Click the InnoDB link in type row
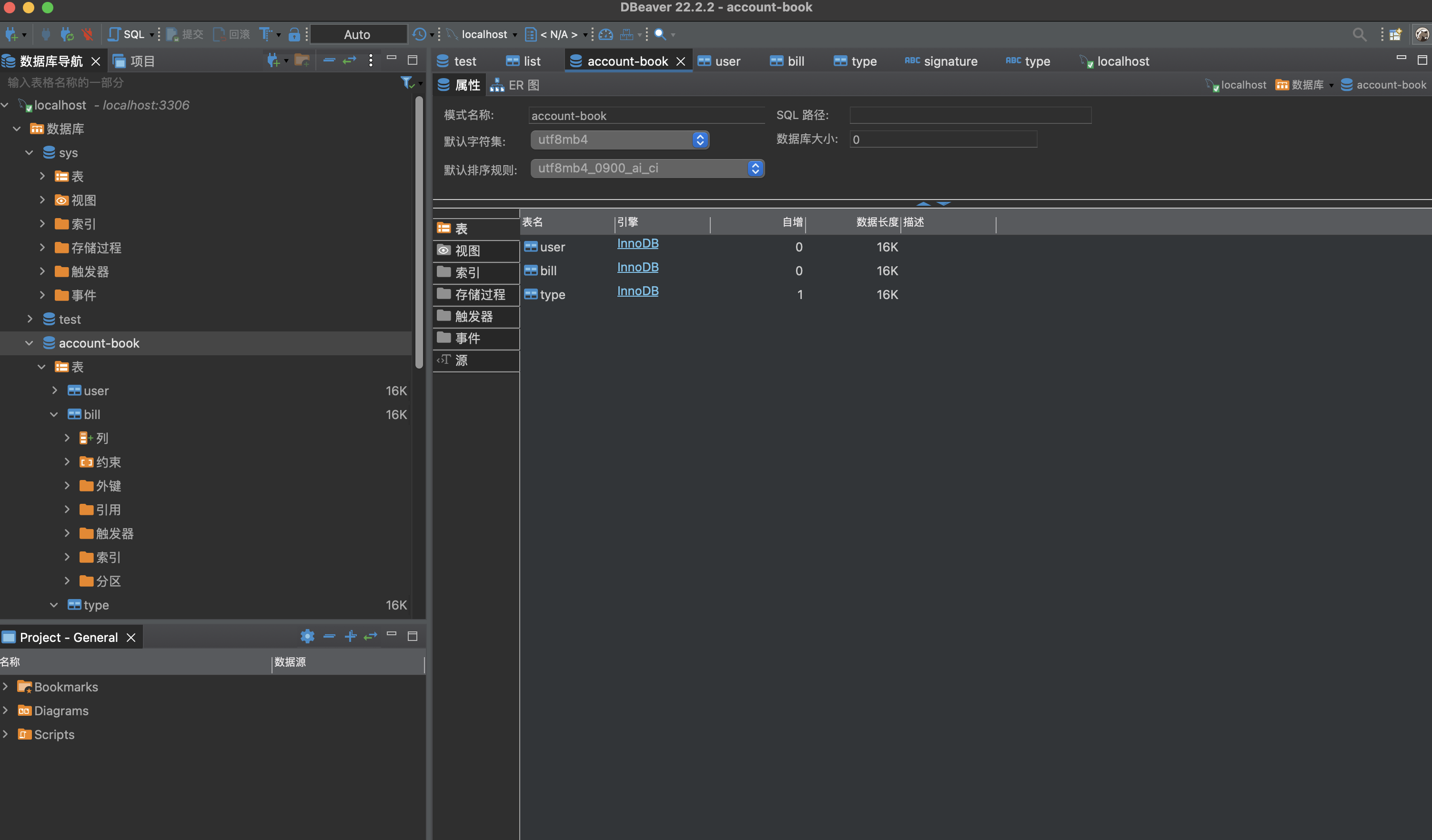 click(x=638, y=291)
